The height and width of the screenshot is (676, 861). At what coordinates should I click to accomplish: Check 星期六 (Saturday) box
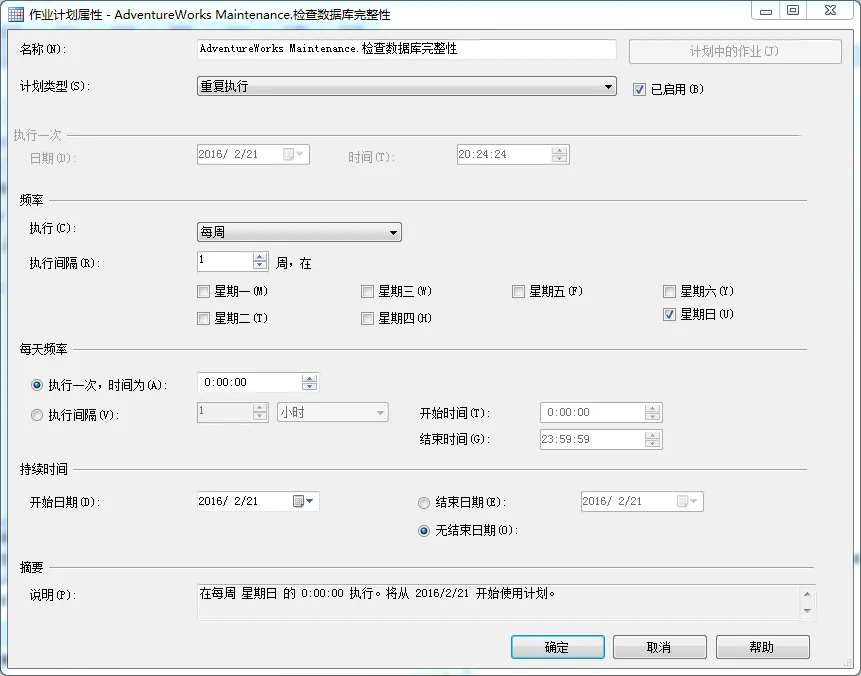tap(669, 292)
